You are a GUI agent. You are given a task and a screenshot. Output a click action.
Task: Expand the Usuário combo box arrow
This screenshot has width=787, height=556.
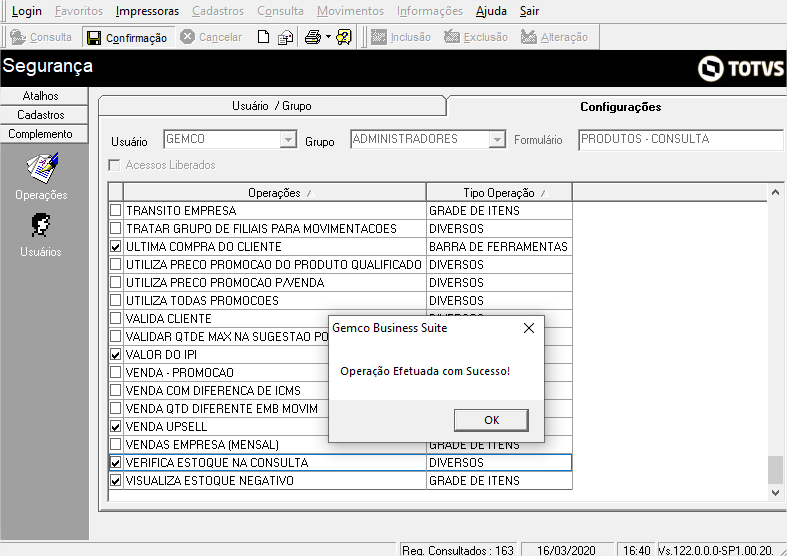(288, 139)
